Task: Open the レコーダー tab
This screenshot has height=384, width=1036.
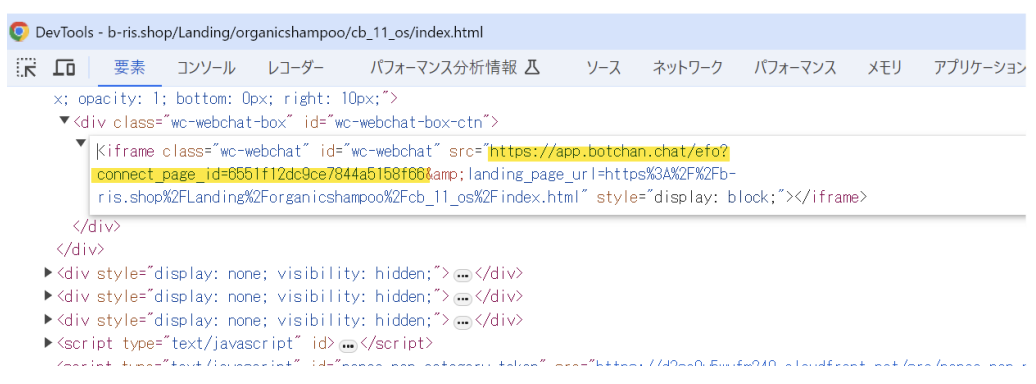Action: (296, 67)
